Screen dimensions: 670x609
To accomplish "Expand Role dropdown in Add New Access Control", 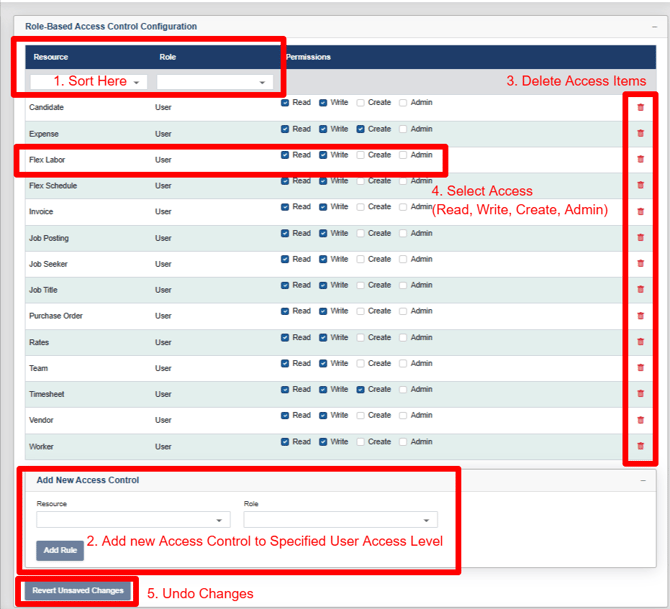I will pos(340,520).
